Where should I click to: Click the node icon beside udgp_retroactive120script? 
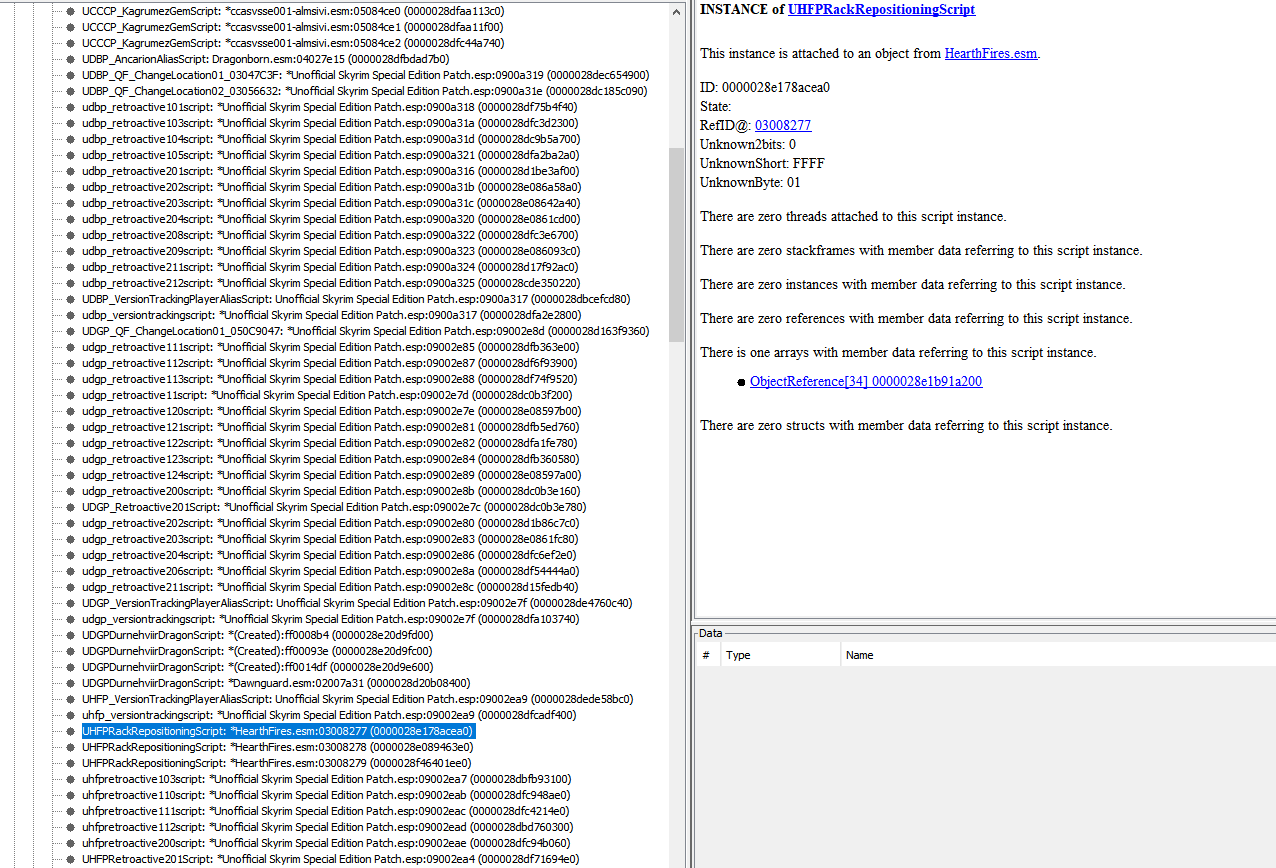70,411
